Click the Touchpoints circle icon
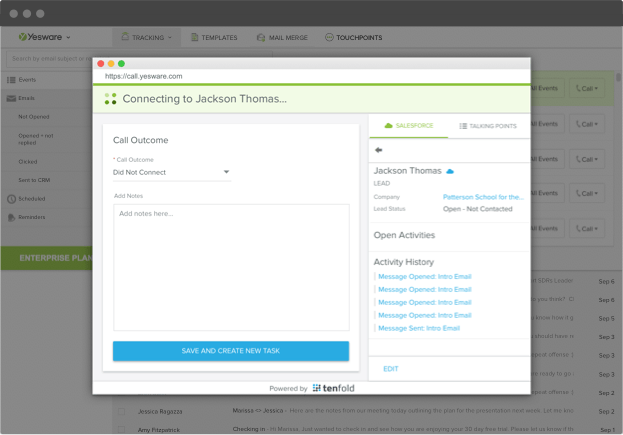 pos(329,37)
